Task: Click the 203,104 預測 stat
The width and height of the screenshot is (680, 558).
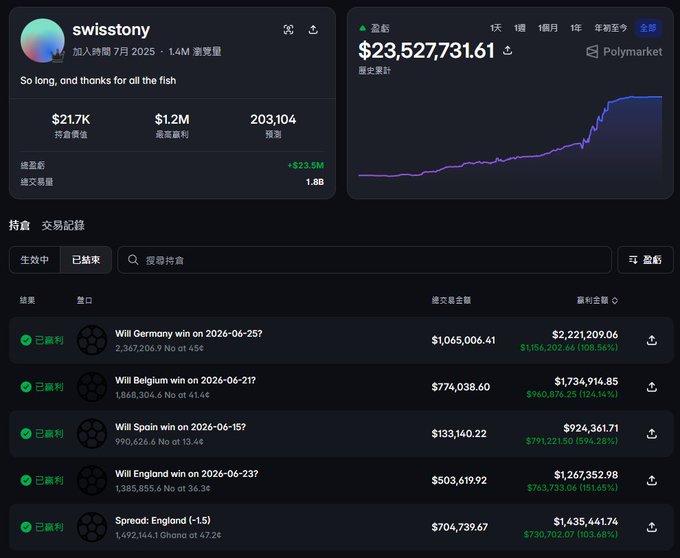Action: pos(273,125)
